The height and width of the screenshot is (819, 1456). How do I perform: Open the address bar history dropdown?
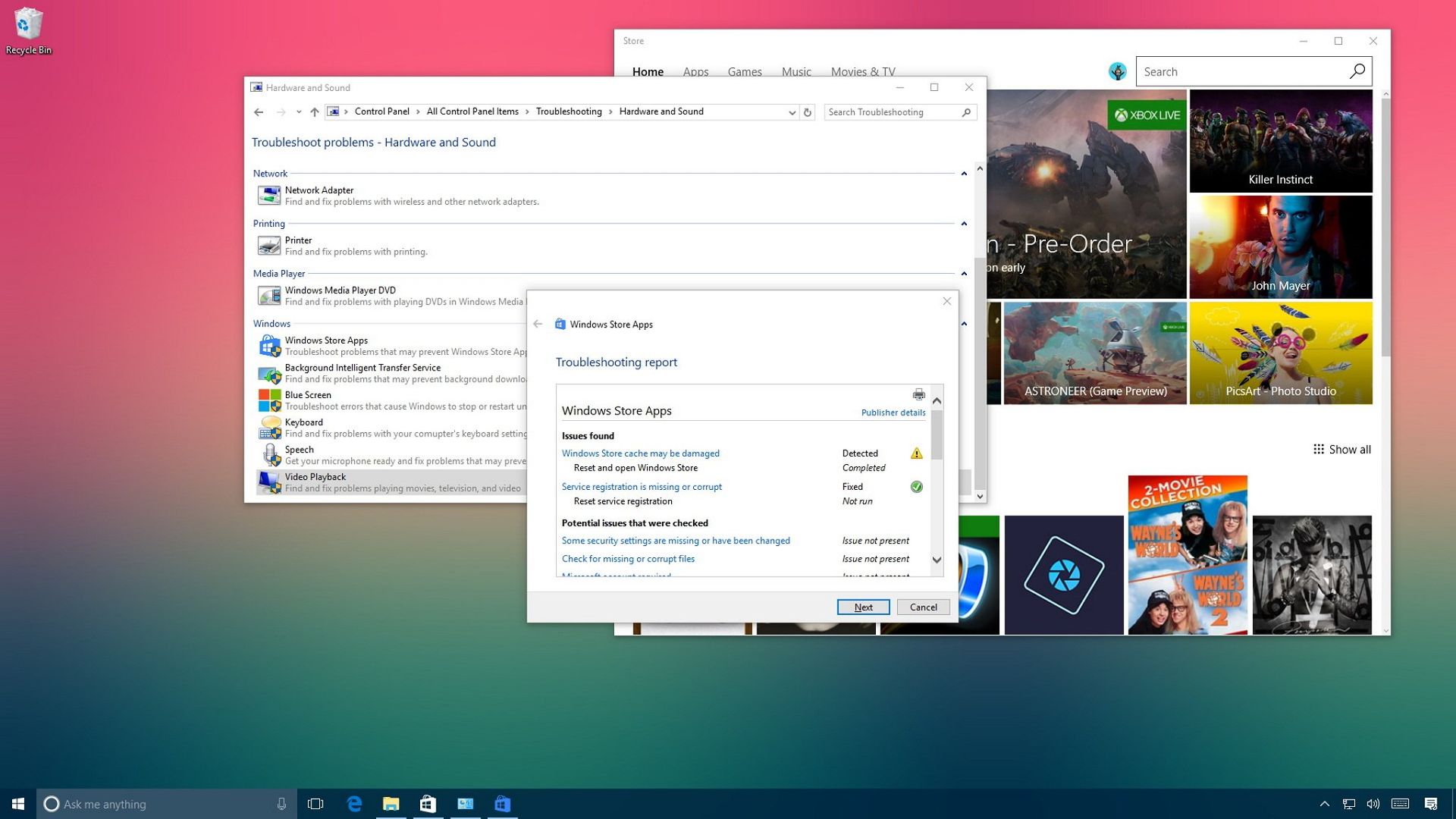pos(792,111)
